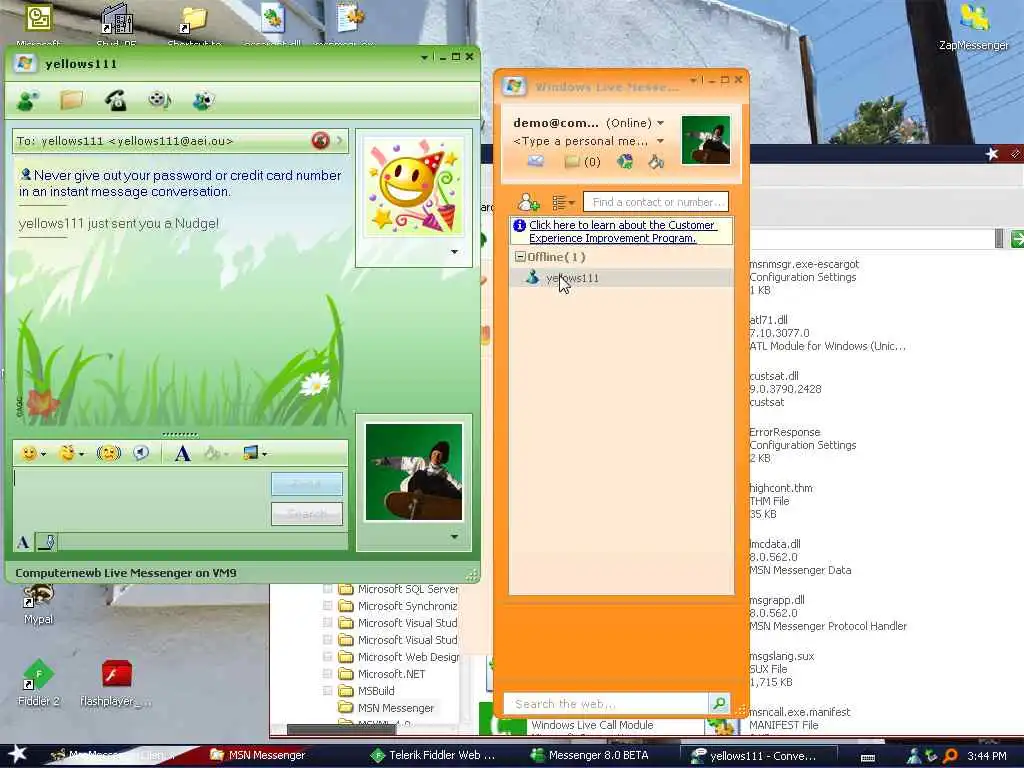Viewport: 1024px width, 768px height.
Task: Open personal message dropdown arrow
Action: pos(660,141)
